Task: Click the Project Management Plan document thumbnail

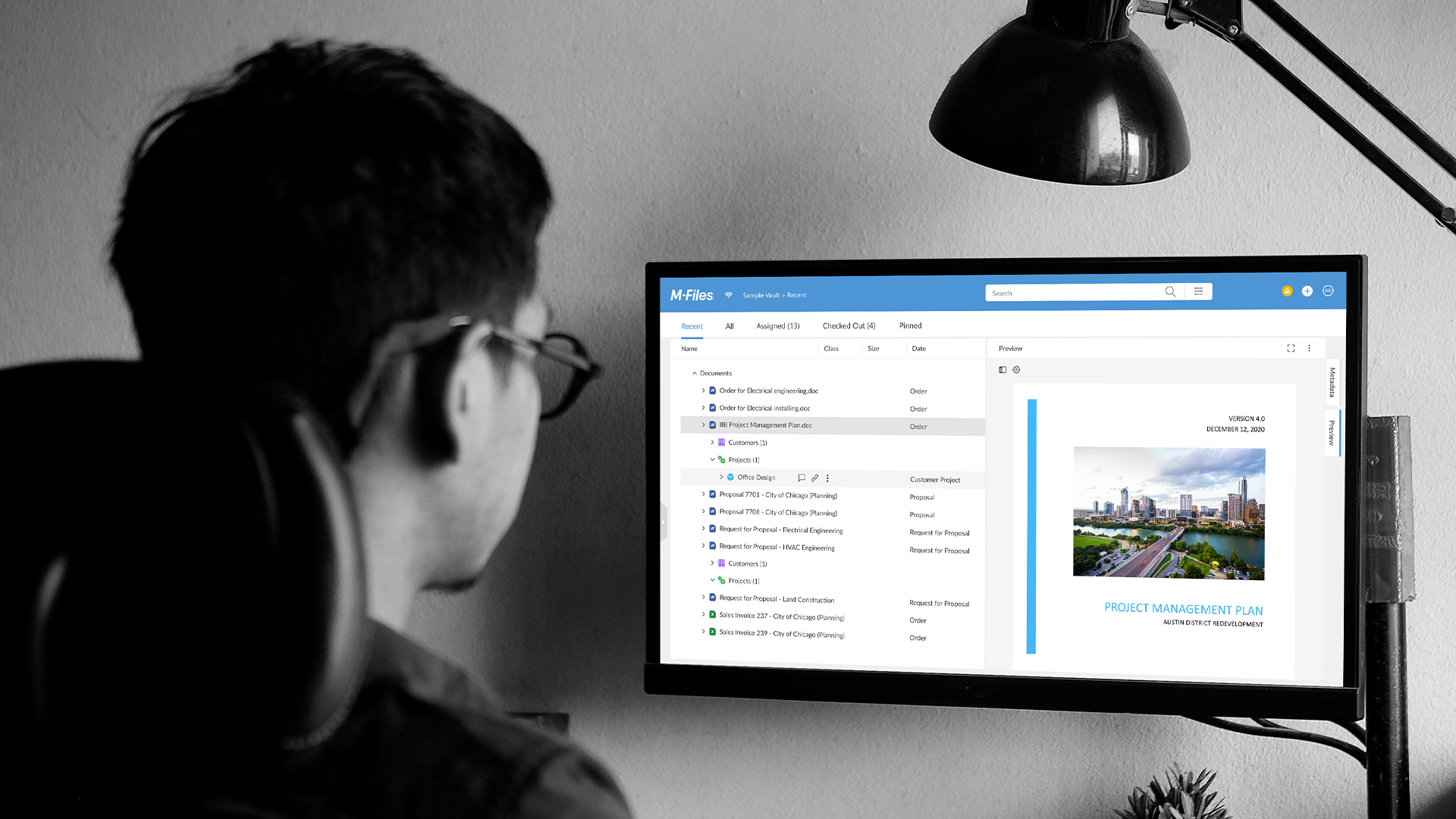Action: tap(1162, 516)
